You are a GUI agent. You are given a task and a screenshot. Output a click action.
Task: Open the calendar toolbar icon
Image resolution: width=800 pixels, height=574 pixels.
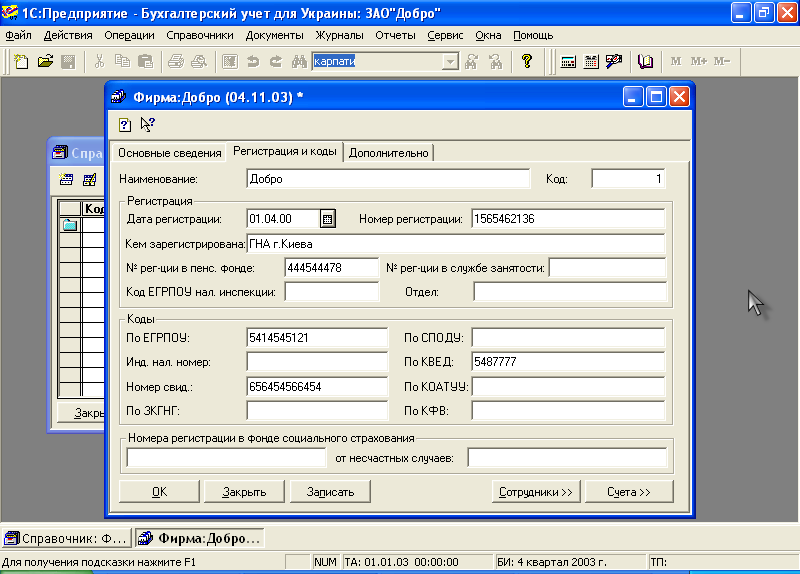tap(591, 62)
